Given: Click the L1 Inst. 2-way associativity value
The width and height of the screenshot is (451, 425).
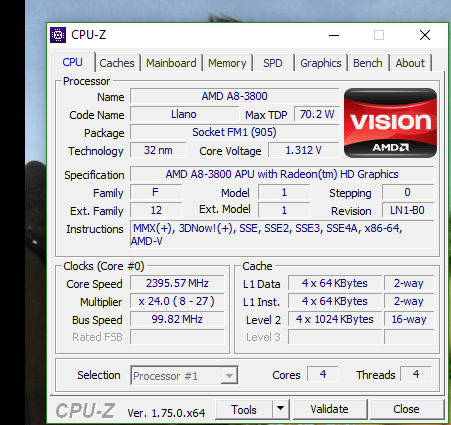Looking at the screenshot, I should [x=409, y=301].
